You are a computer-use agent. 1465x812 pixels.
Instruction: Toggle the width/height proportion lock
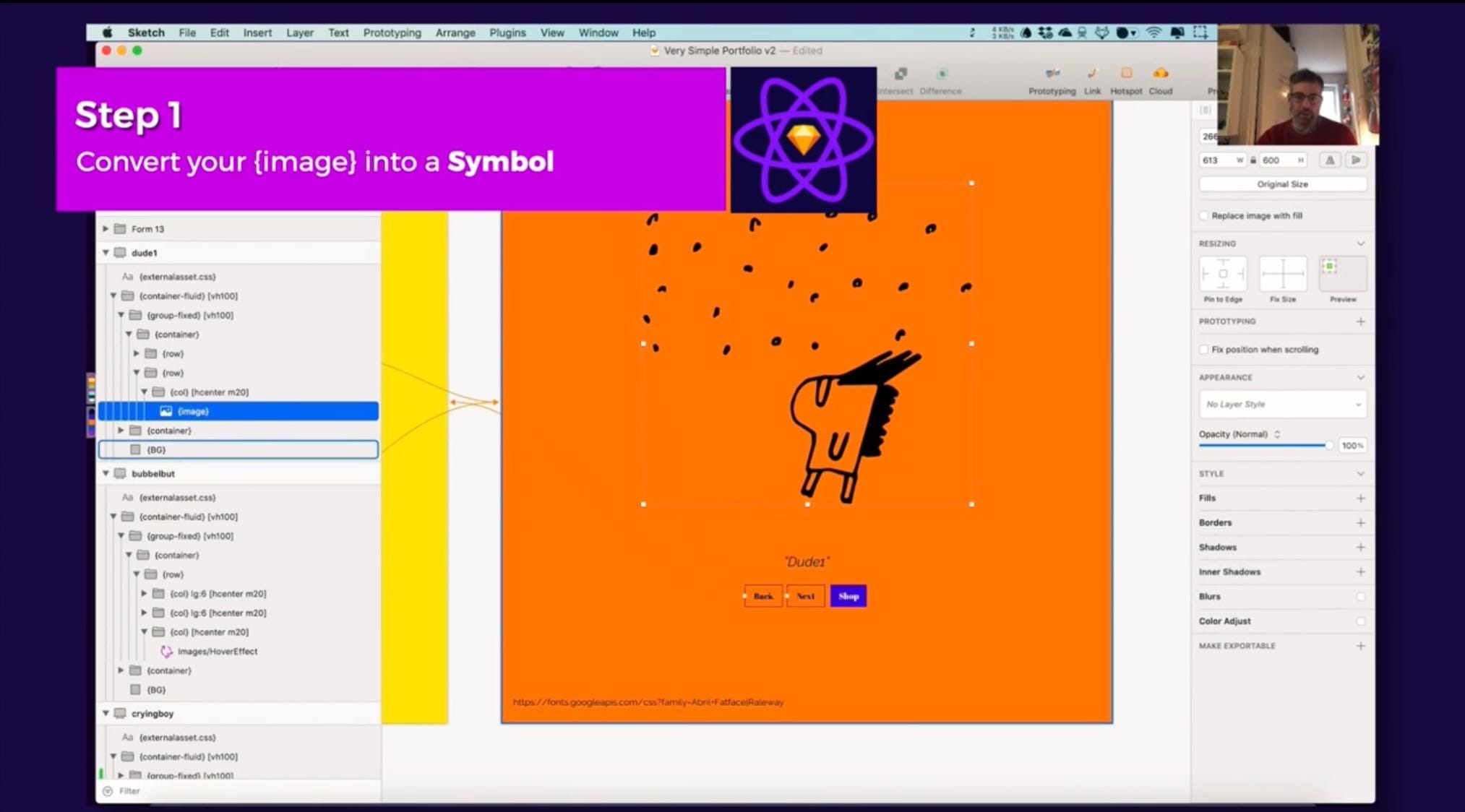[1253, 160]
